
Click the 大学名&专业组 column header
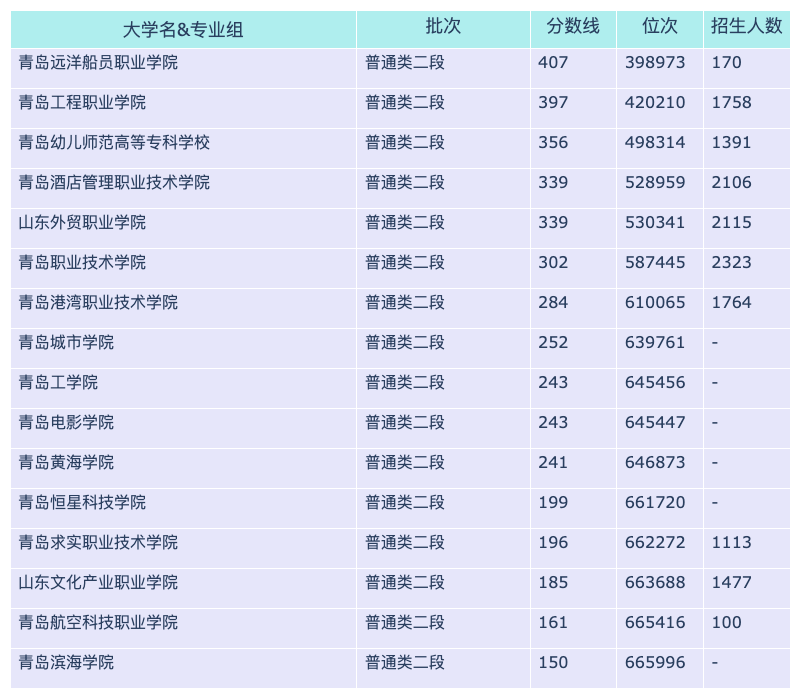183,30
